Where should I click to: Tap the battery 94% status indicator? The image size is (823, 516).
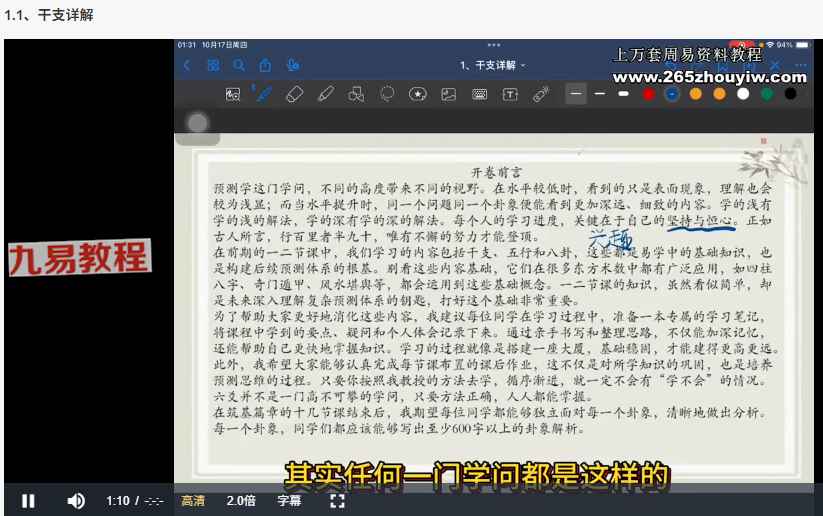(x=793, y=45)
